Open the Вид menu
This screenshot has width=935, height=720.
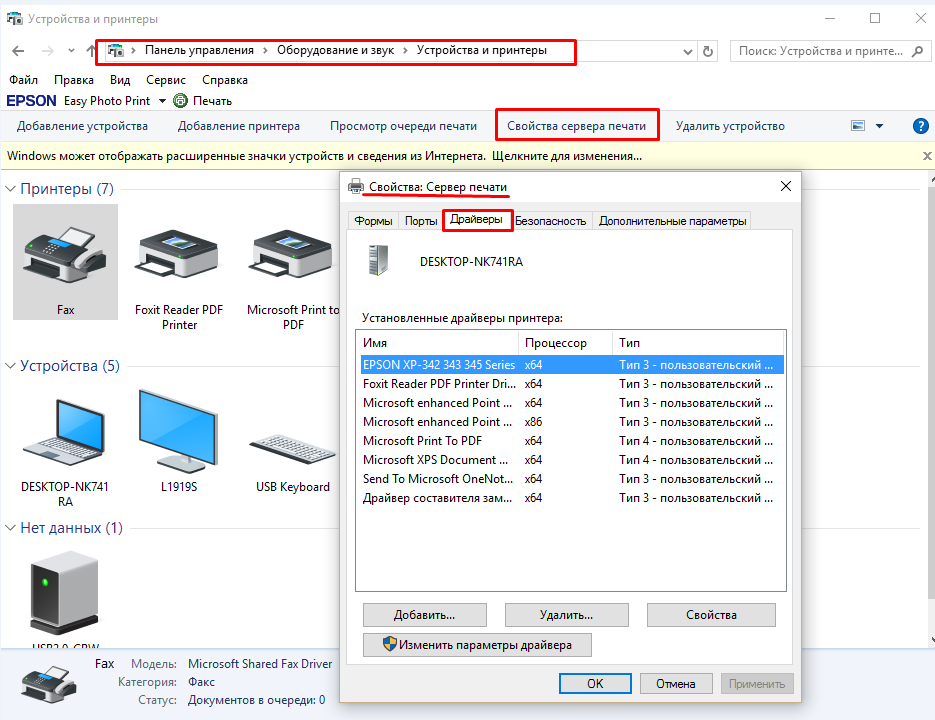tap(120, 80)
